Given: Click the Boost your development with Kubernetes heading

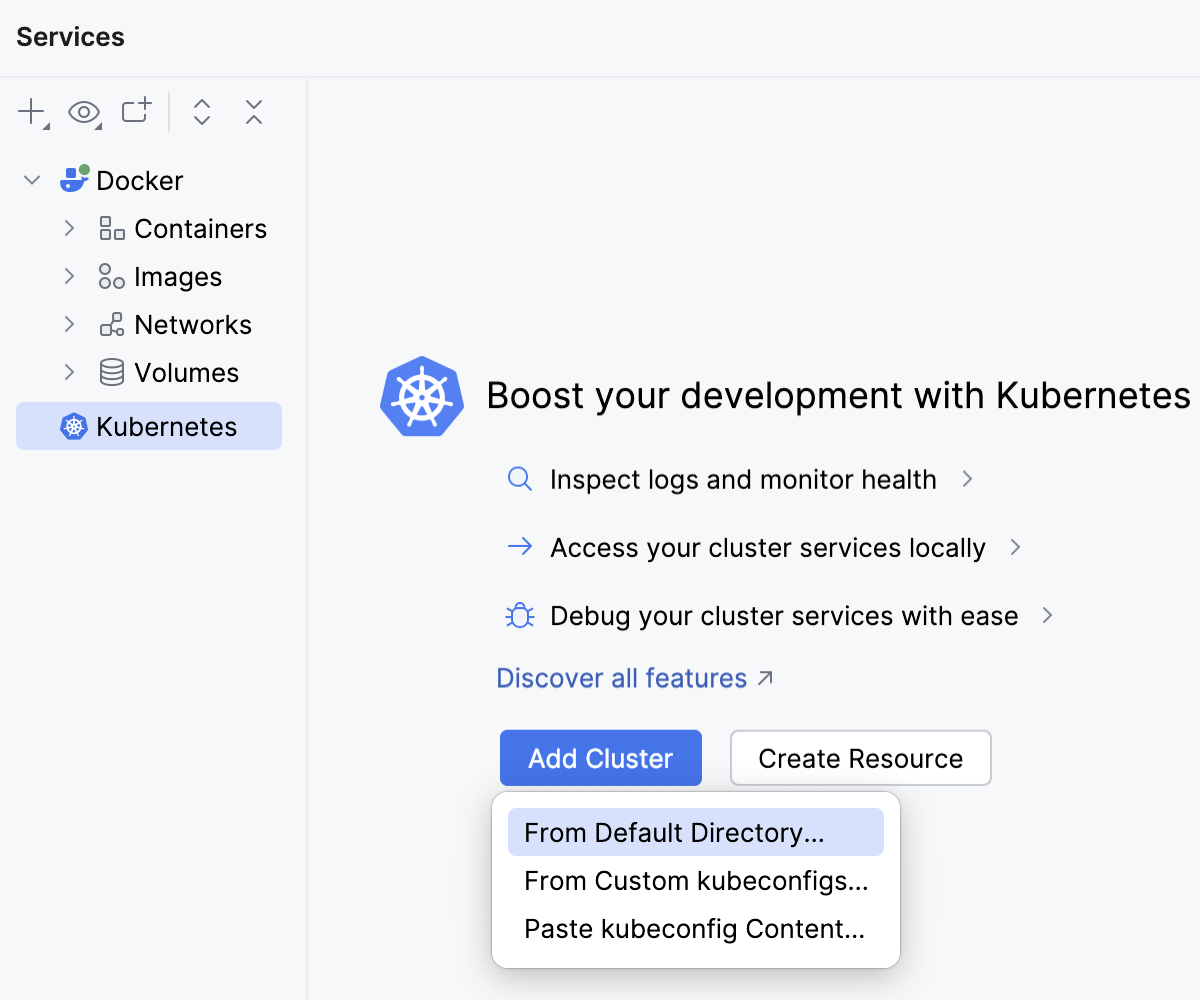Looking at the screenshot, I should [x=838, y=396].
